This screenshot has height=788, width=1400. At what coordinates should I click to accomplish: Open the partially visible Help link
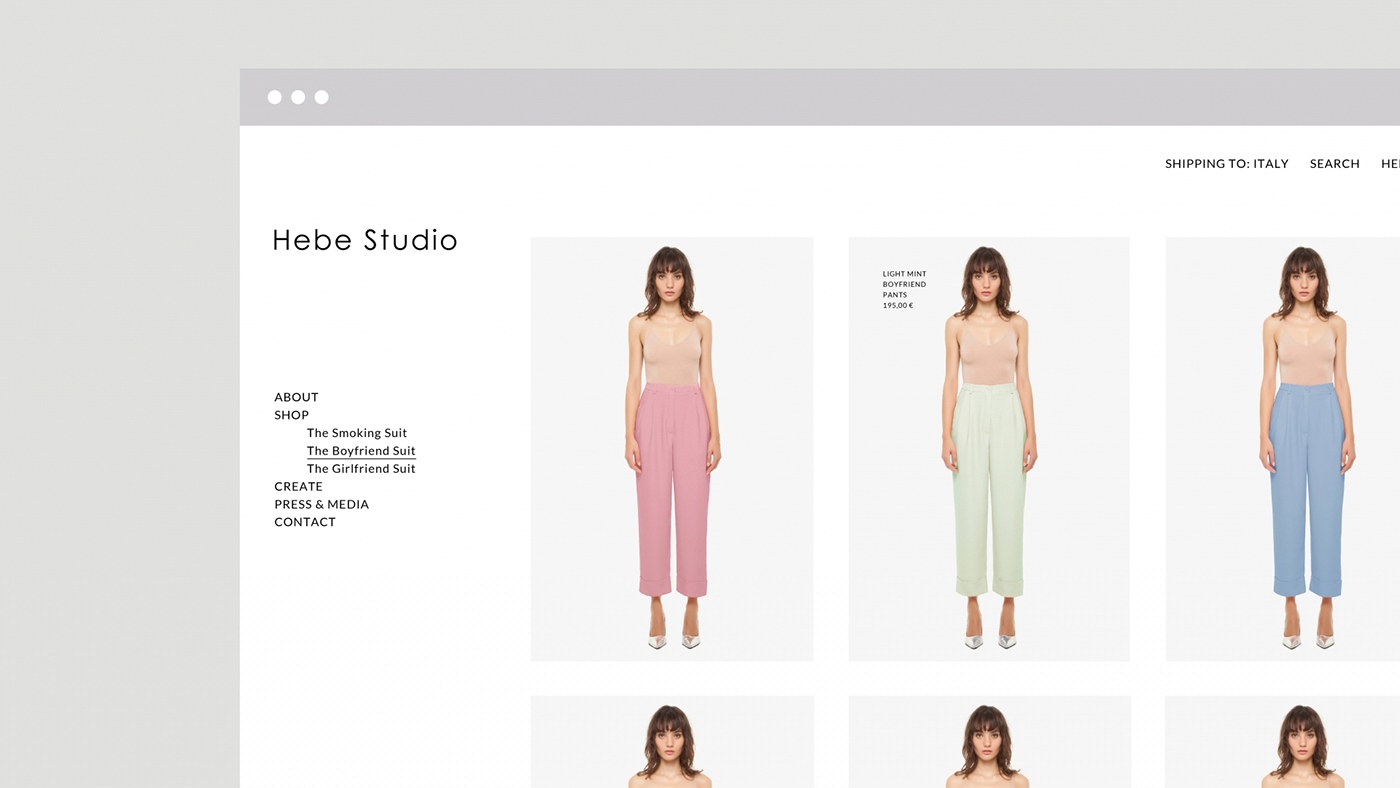click(1390, 164)
